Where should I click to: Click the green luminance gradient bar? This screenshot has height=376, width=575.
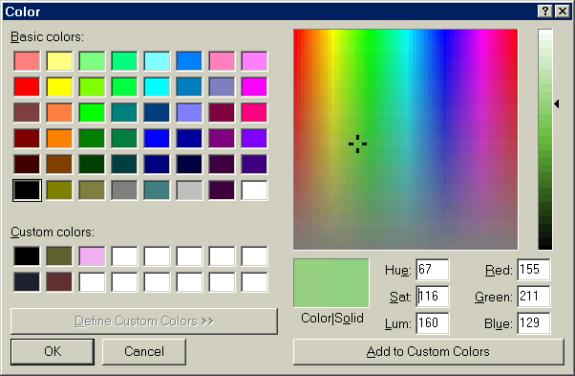pos(545,139)
